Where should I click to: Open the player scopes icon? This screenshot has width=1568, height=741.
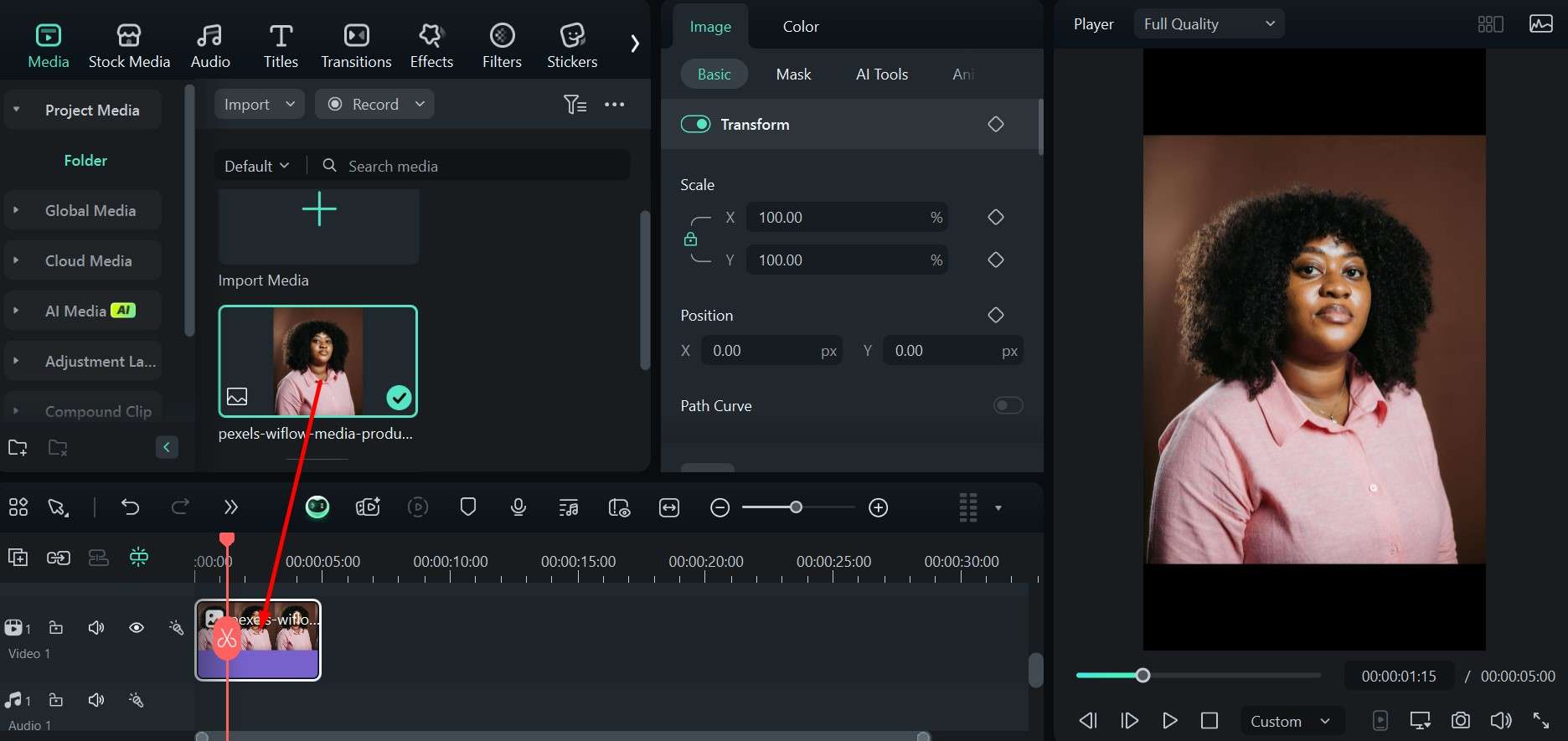[1541, 23]
